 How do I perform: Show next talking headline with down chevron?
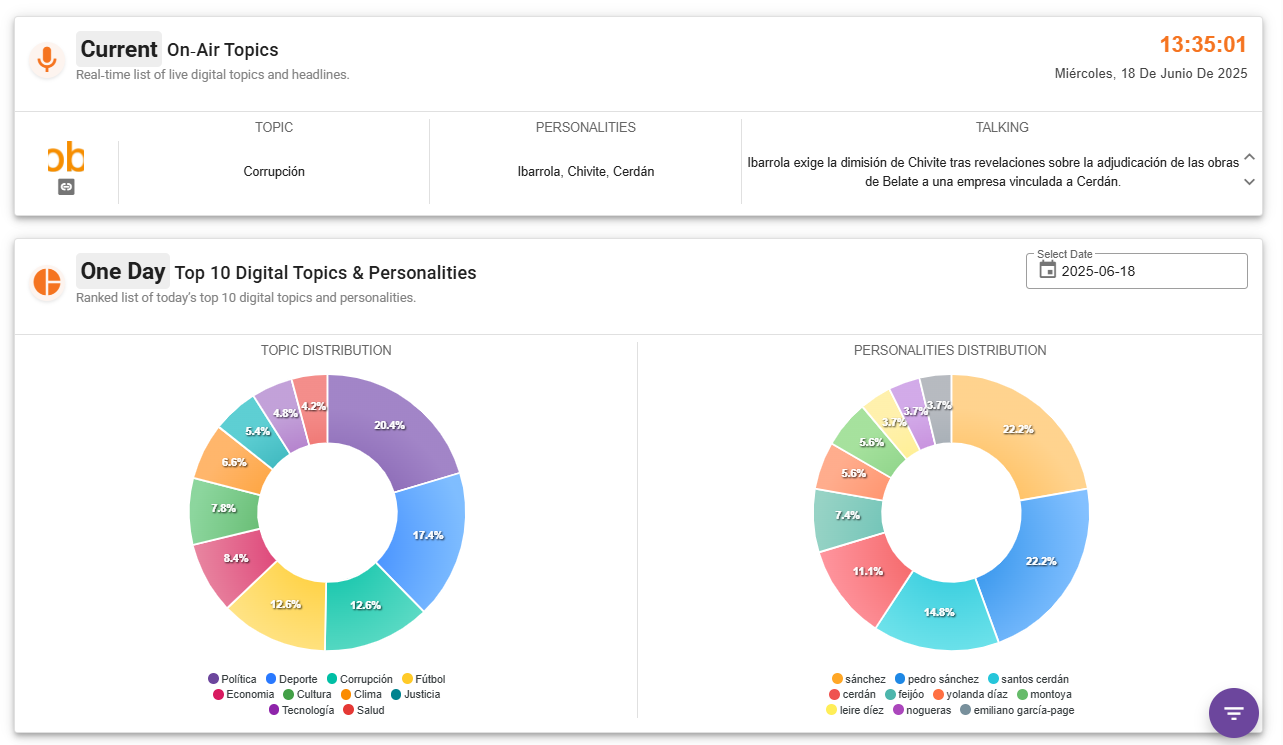tap(1249, 182)
